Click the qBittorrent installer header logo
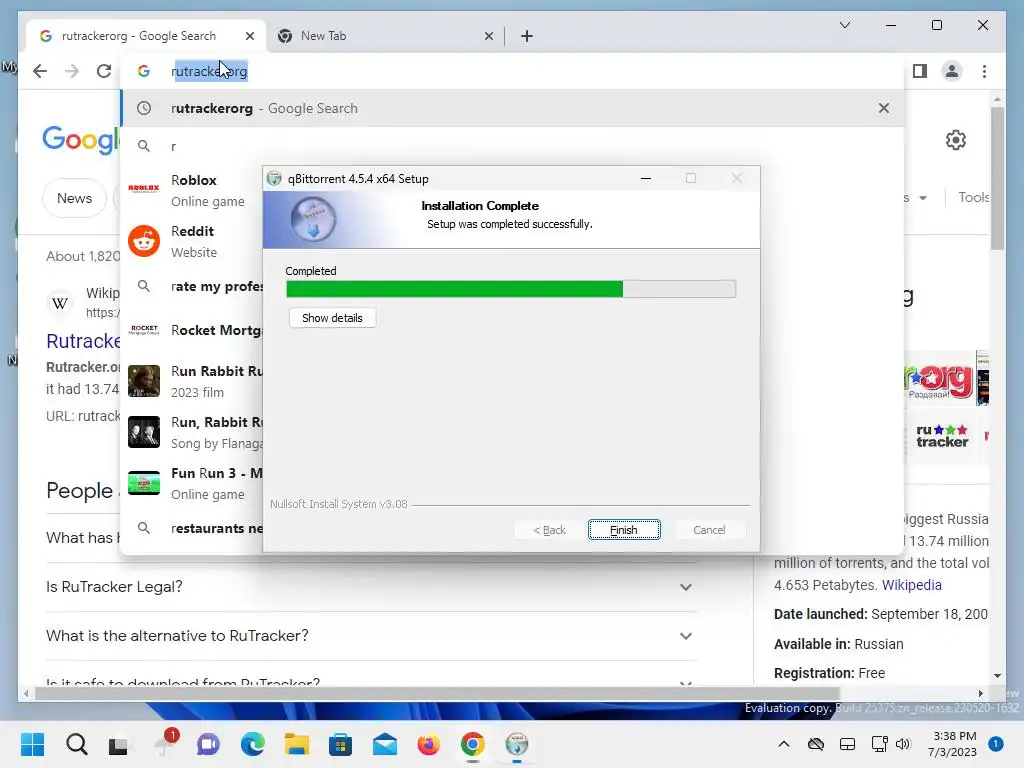This screenshot has width=1024, height=768. click(x=313, y=219)
